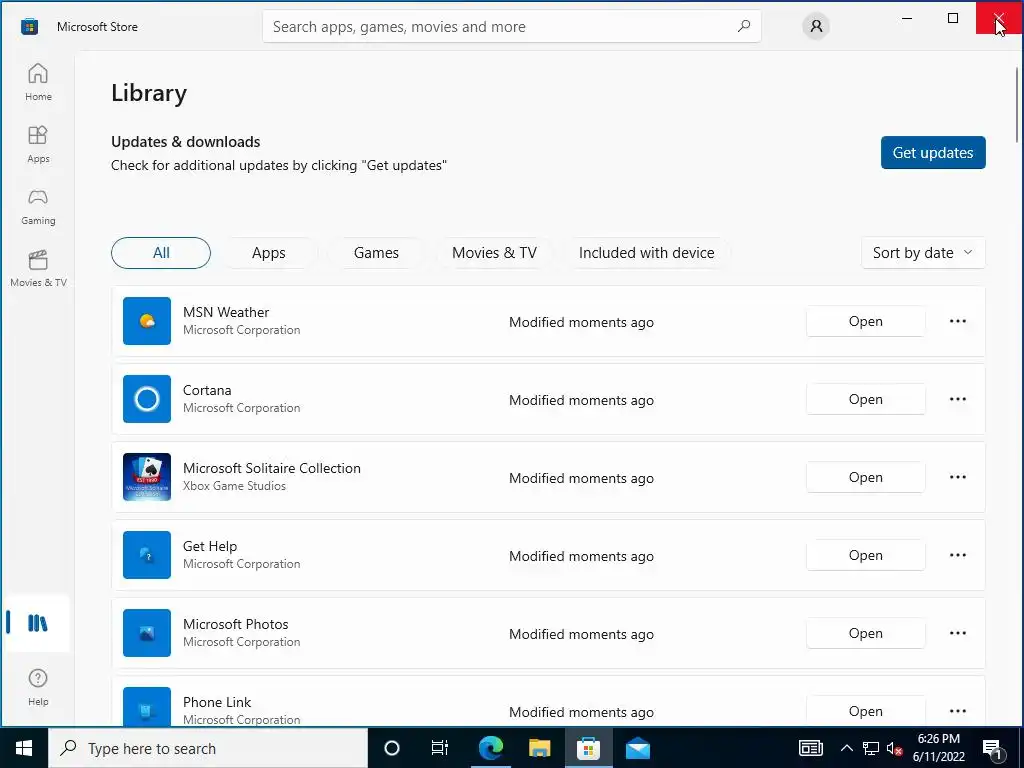
Task: Open Microsoft Photos app
Action: pos(865,633)
